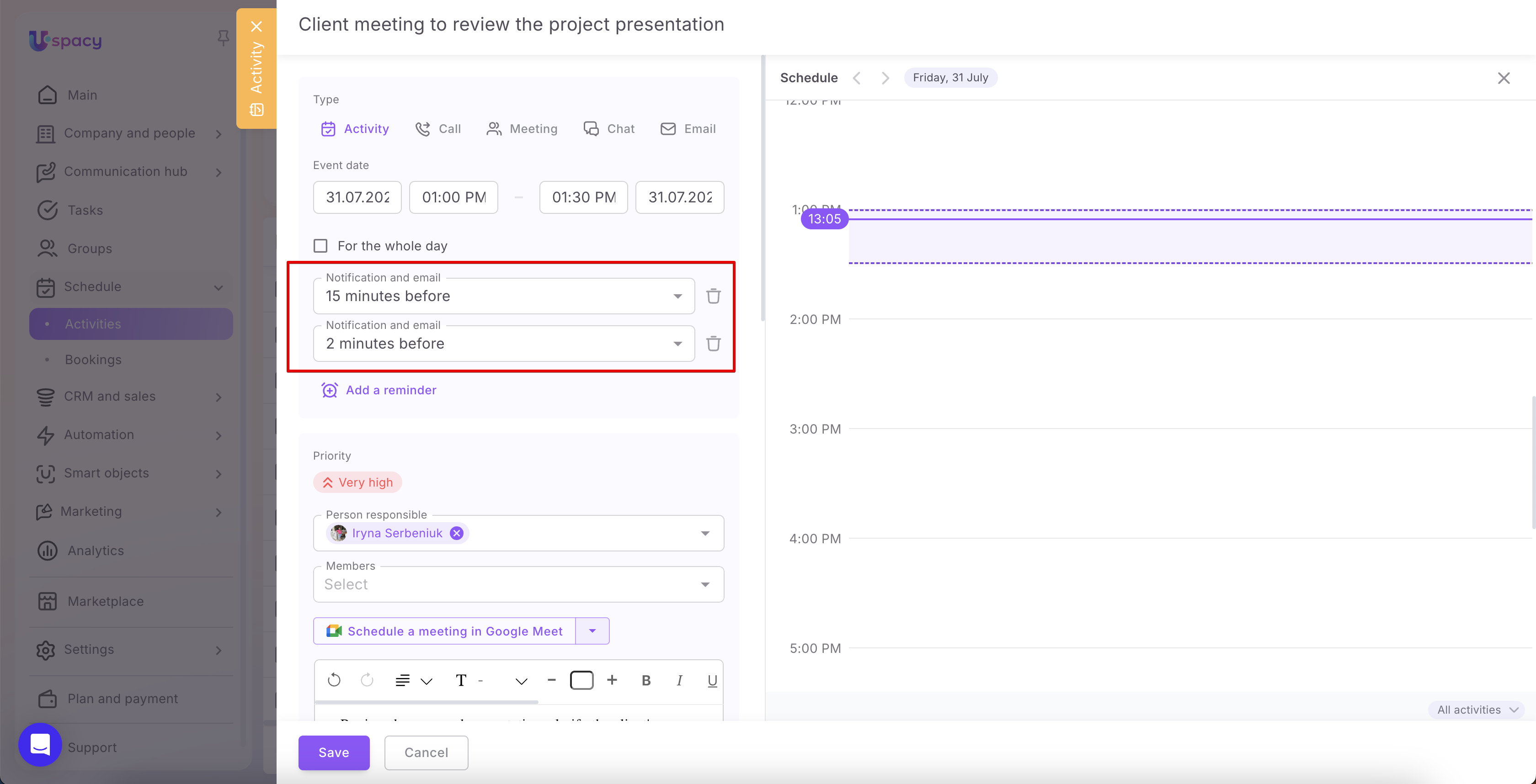Open text style T dropdown
The height and width of the screenshot is (784, 1536).
pyautogui.click(x=491, y=680)
